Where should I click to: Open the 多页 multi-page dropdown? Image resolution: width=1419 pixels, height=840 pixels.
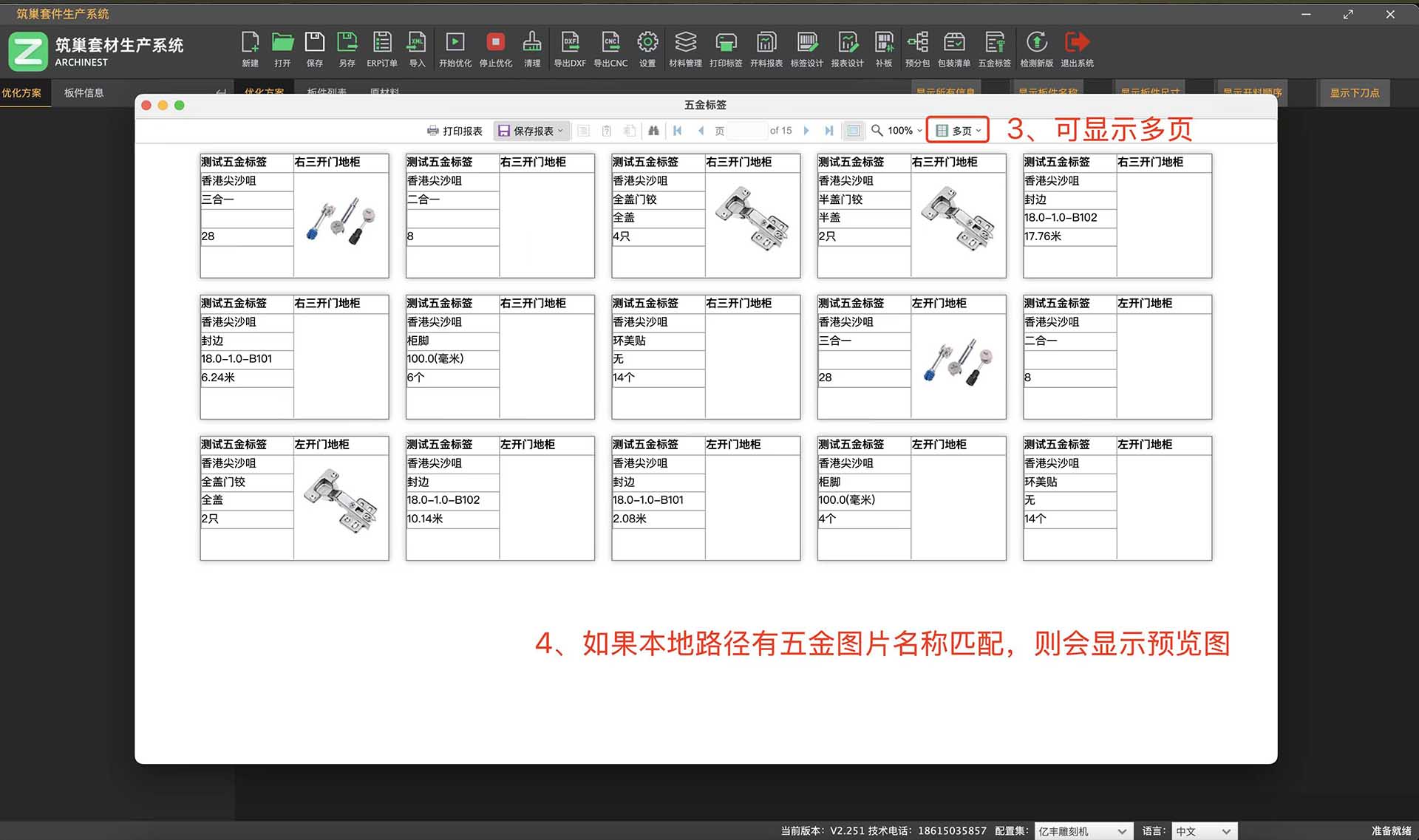958,131
